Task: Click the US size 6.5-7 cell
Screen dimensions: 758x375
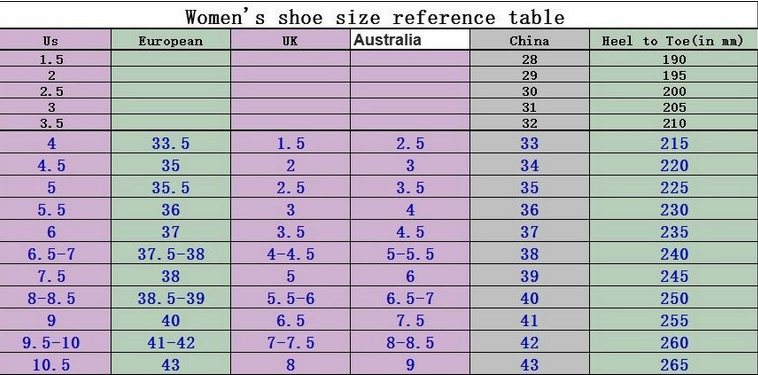Action: [51, 254]
